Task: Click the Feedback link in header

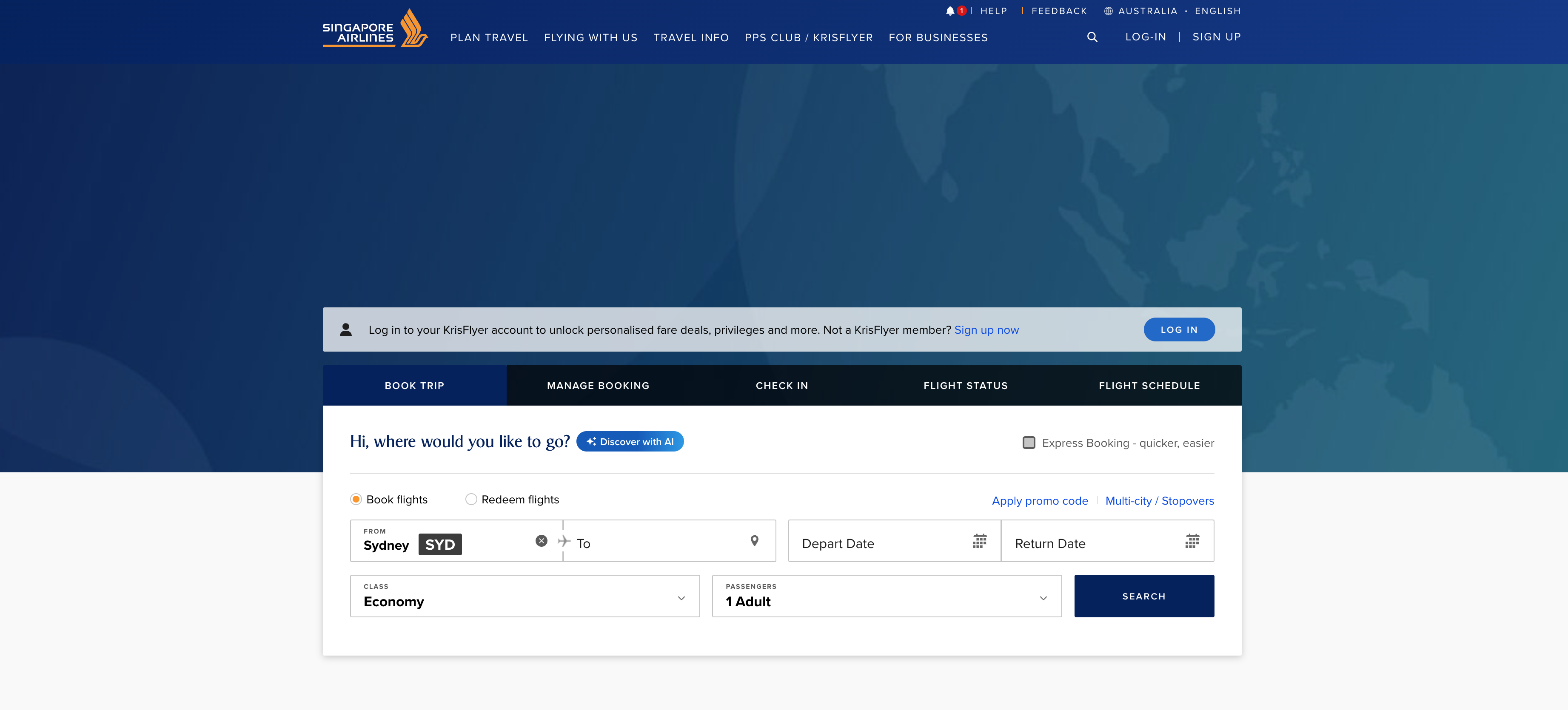Action: point(1059,11)
